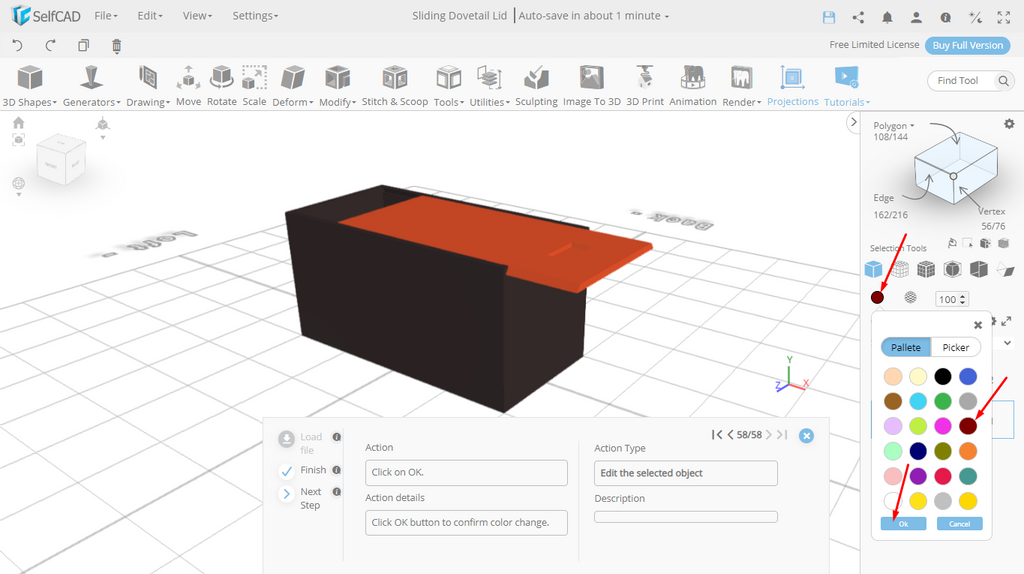This screenshot has height=574, width=1024.
Task: Open the Tutorials tool
Action: pyautogui.click(x=846, y=86)
